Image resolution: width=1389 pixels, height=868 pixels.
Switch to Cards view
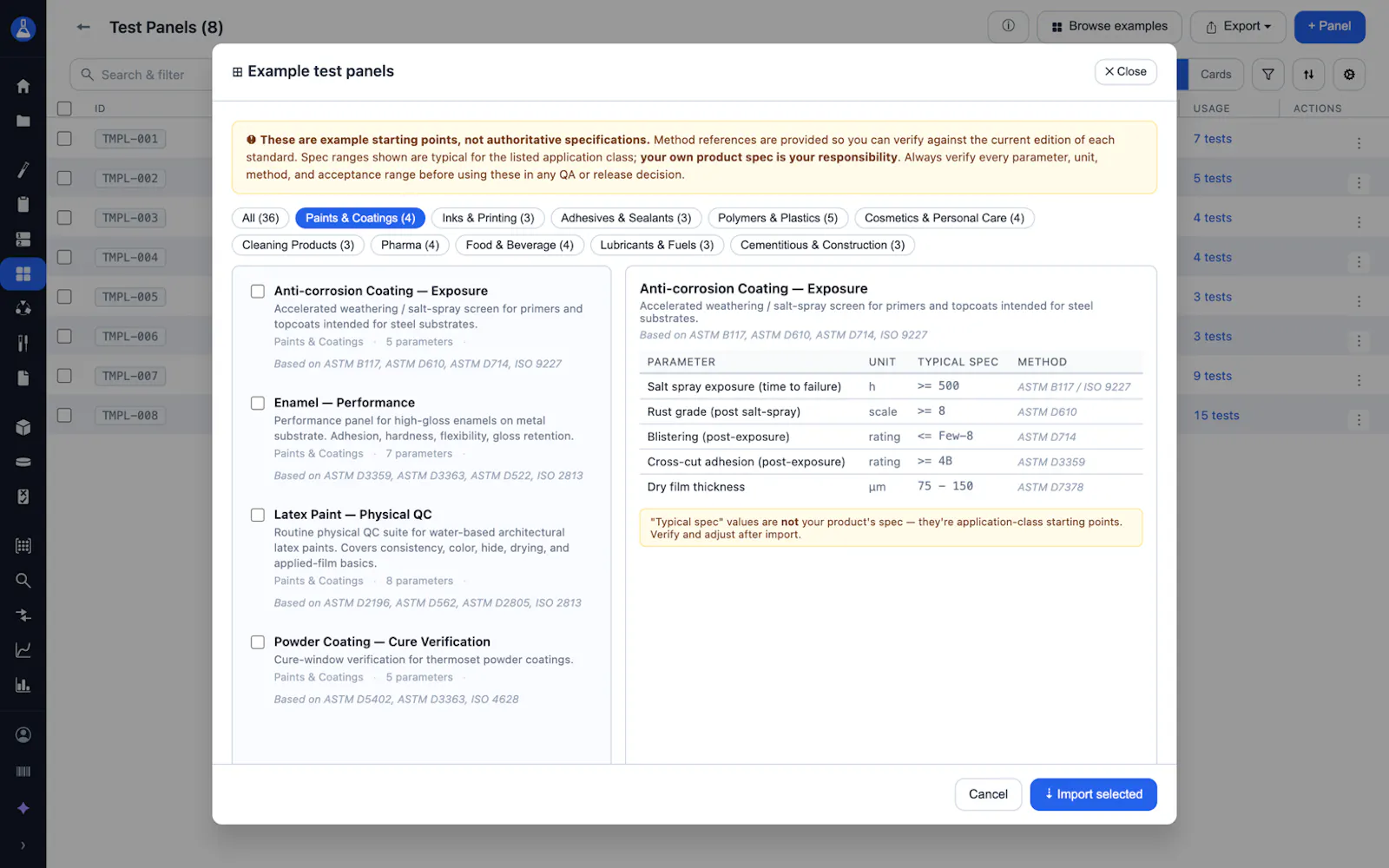(1215, 75)
